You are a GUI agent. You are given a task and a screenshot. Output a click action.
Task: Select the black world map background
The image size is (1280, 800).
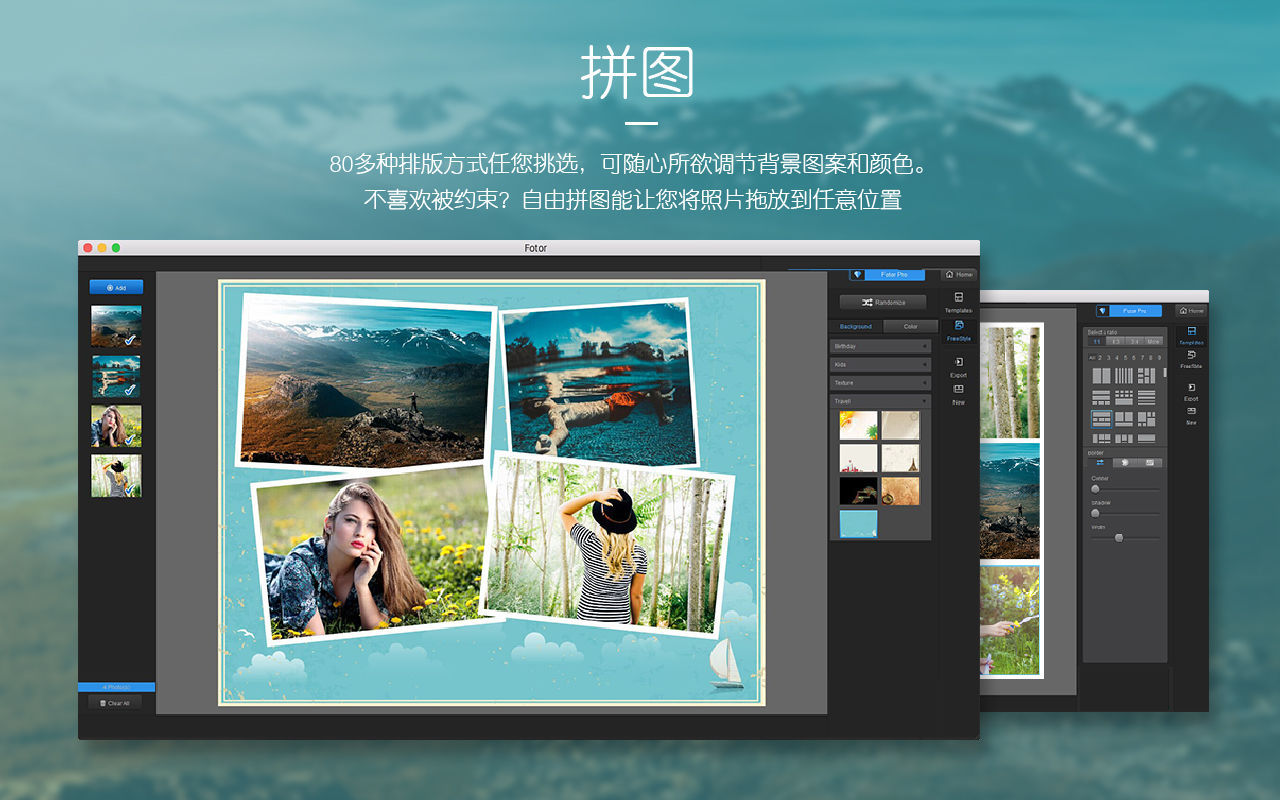(x=858, y=491)
